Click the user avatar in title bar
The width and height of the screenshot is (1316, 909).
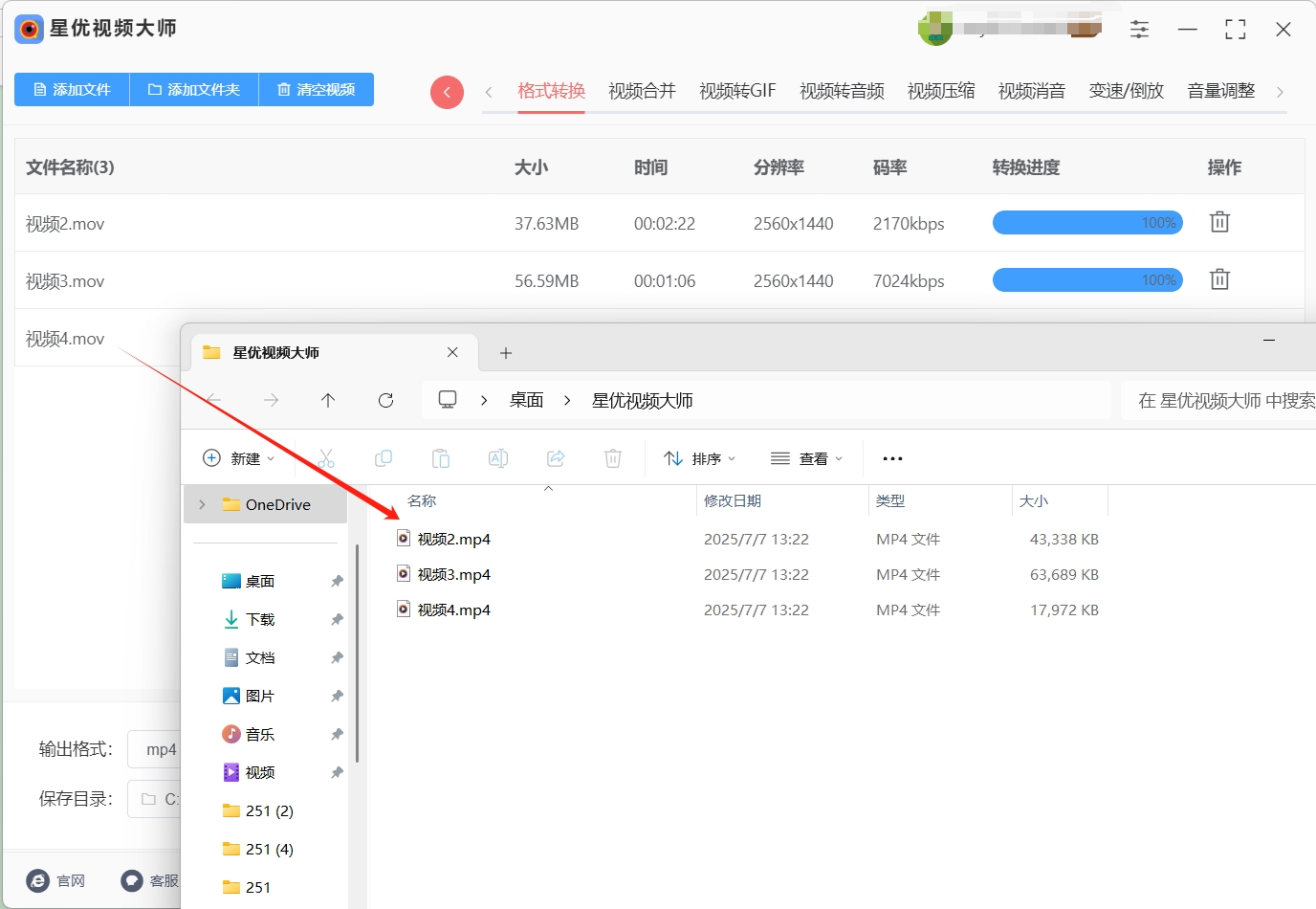tap(935, 28)
